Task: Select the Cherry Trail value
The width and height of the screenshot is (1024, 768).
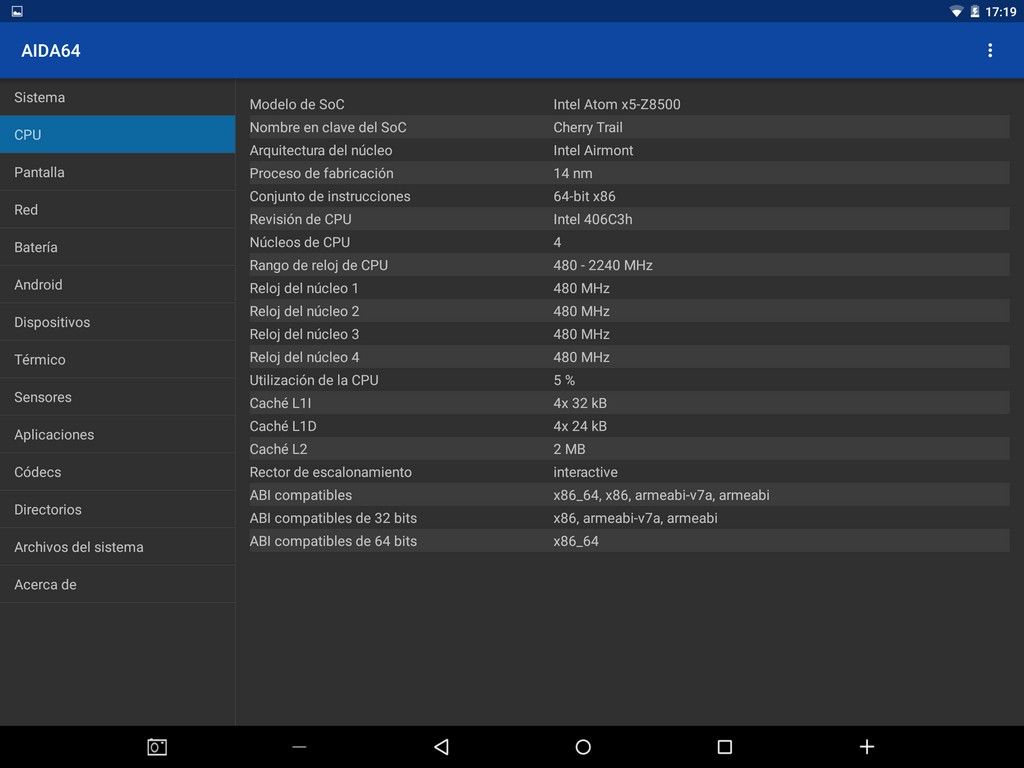Action: pos(588,127)
